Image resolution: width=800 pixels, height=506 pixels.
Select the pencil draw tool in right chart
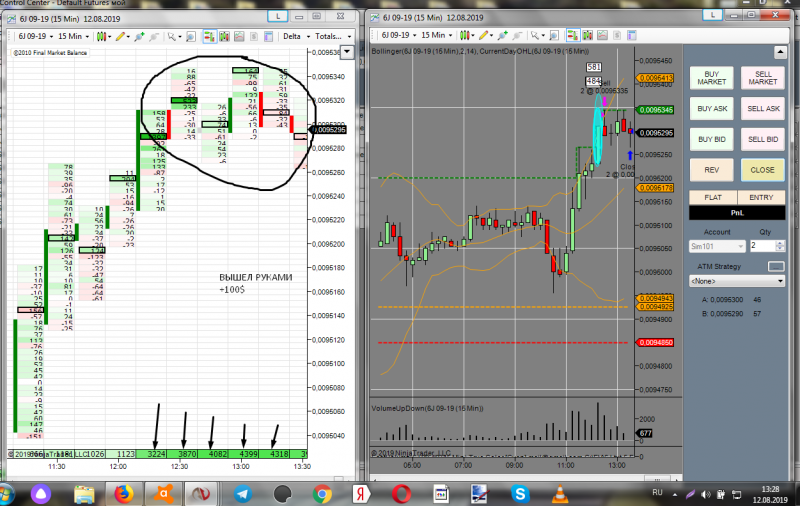pos(483,35)
